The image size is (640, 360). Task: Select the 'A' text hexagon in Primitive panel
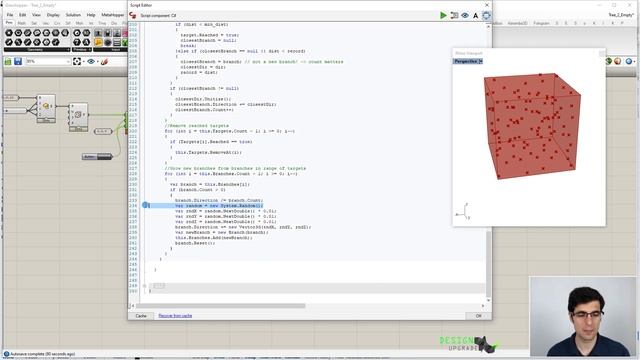pos(86,42)
